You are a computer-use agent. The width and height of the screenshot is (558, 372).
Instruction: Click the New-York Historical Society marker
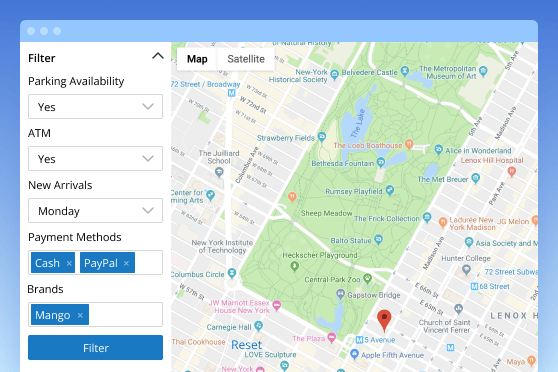click(334, 75)
